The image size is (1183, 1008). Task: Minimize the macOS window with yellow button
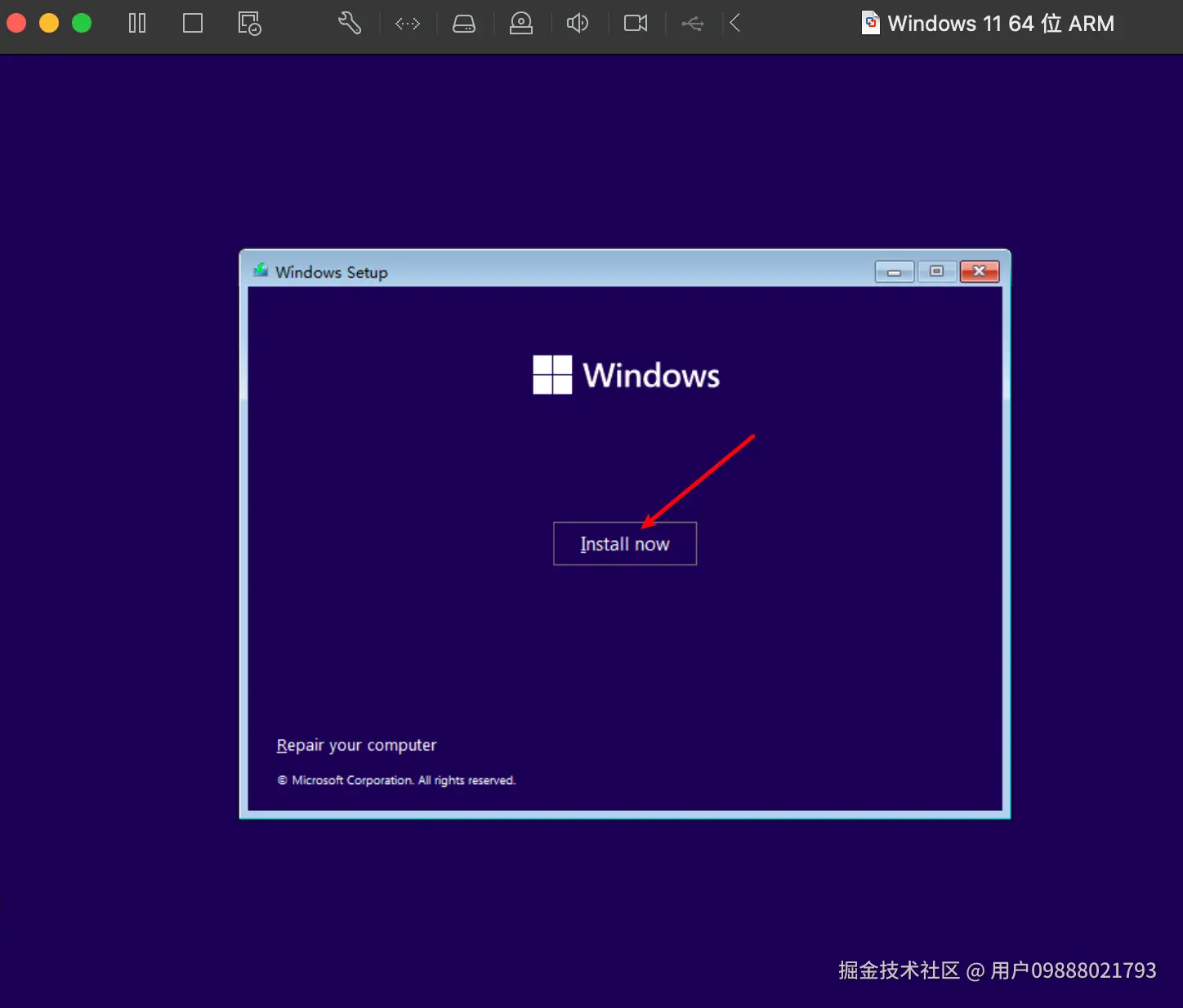point(49,23)
